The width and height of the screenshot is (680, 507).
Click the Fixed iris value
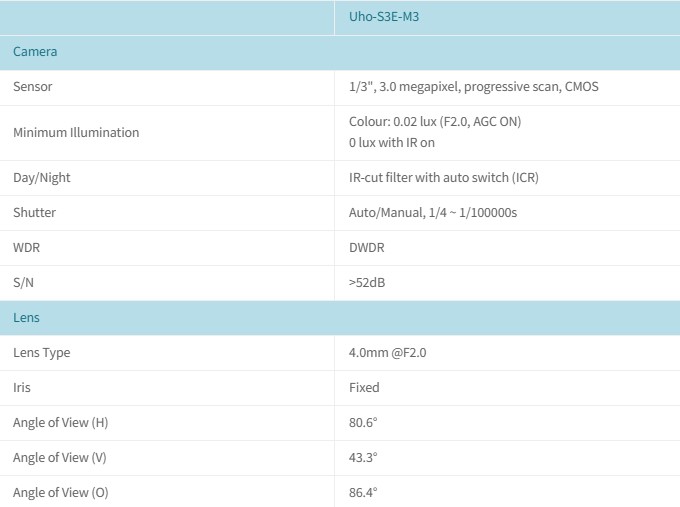tap(364, 387)
